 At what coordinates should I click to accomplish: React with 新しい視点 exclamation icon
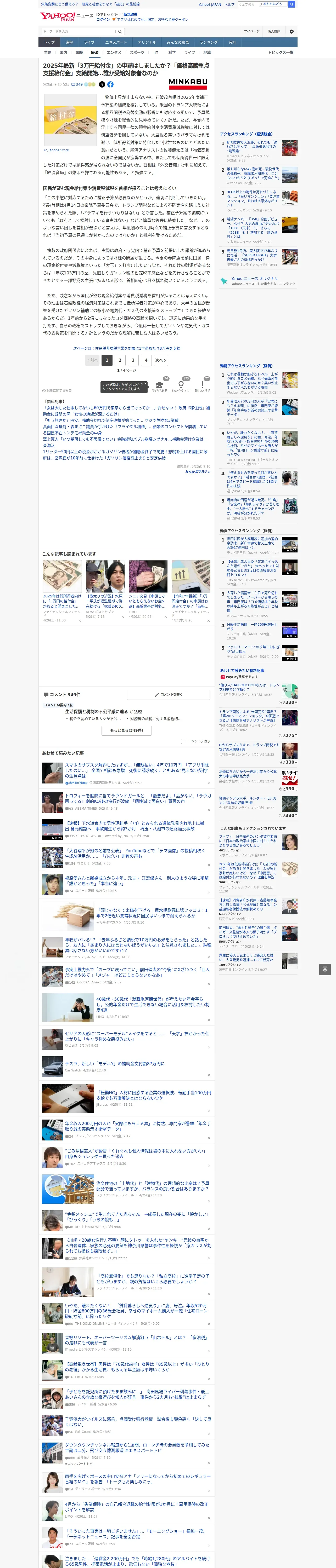pyautogui.click(x=203, y=384)
